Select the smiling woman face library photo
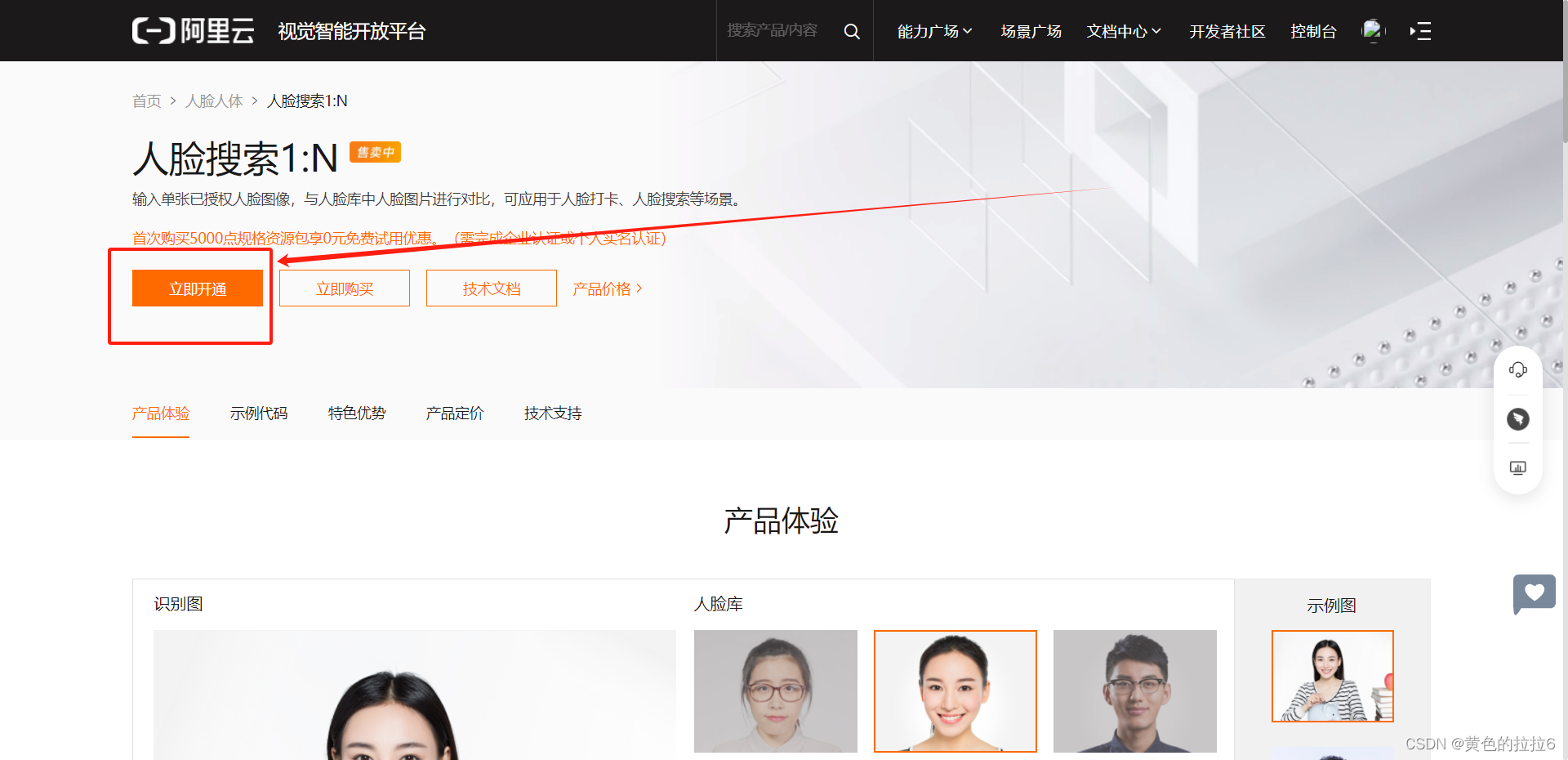 (x=955, y=691)
